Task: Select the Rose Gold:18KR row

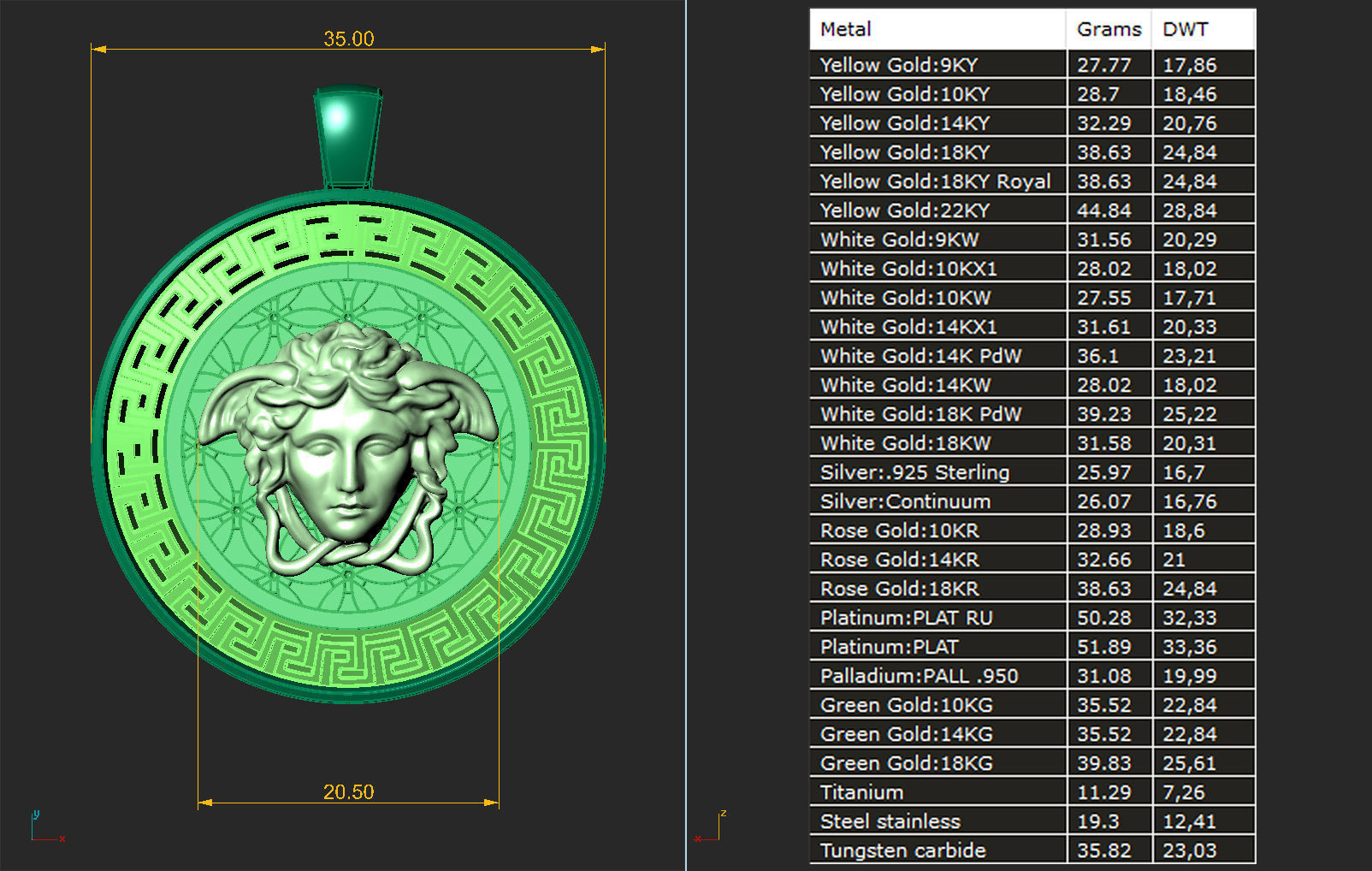Action: [x=1032, y=589]
